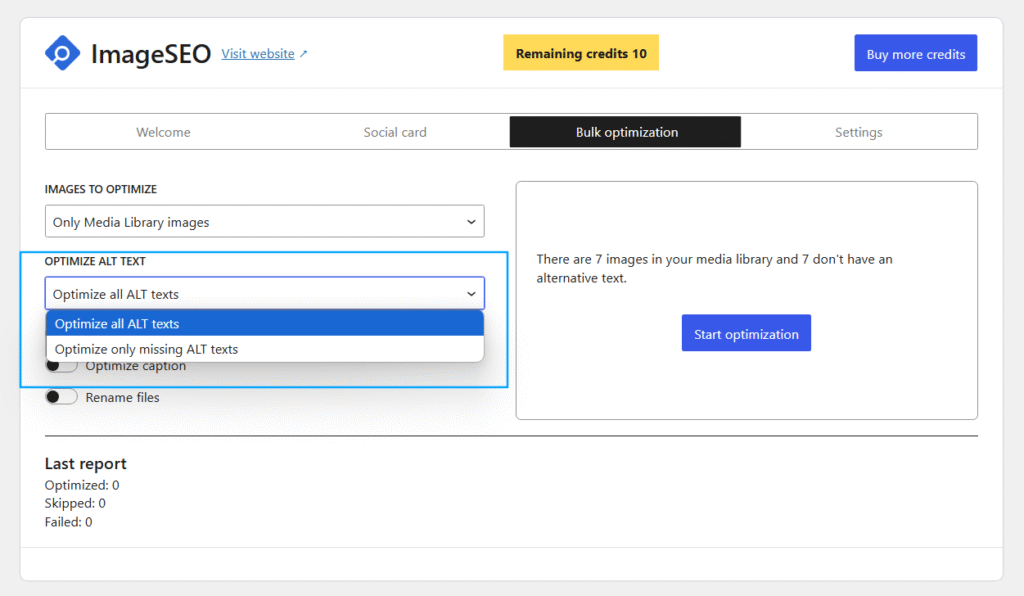This screenshot has height=596, width=1024.
Task: Open the Only Media Library images dropdown
Action: click(264, 221)
